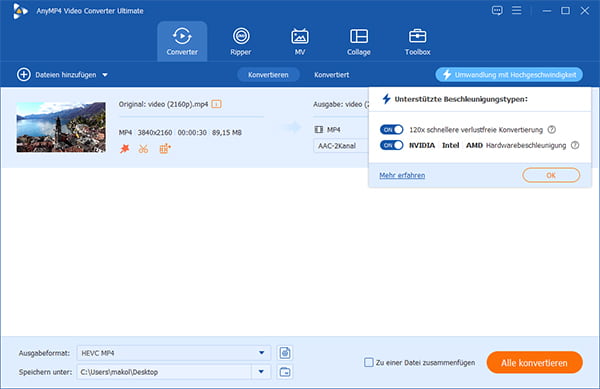600x389 pixels.
Task: Switch to the Collage tab
Action: (x=359, y=41)
